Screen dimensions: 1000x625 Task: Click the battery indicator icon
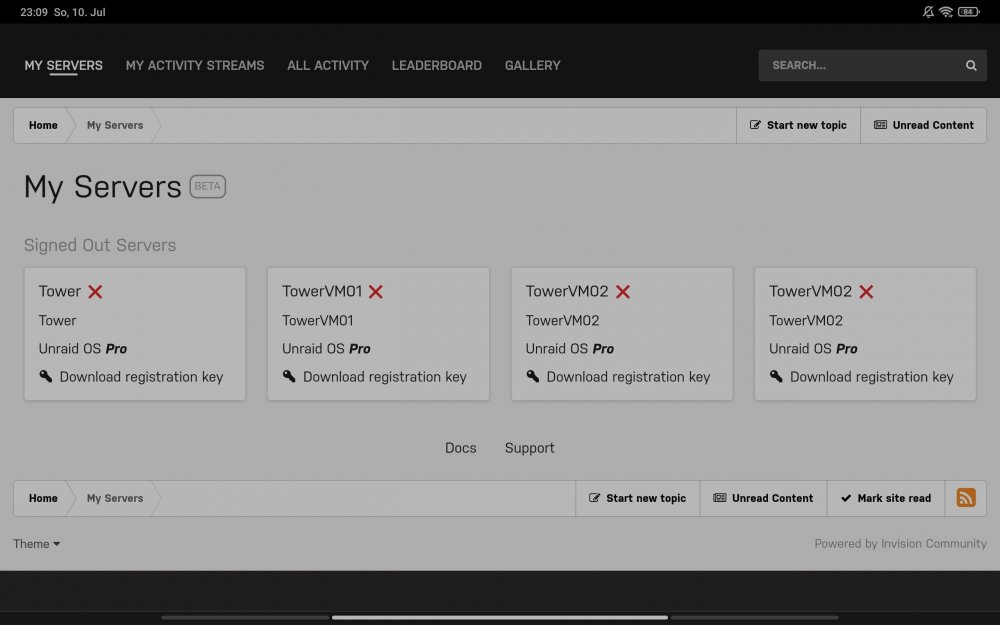(968, 11)
